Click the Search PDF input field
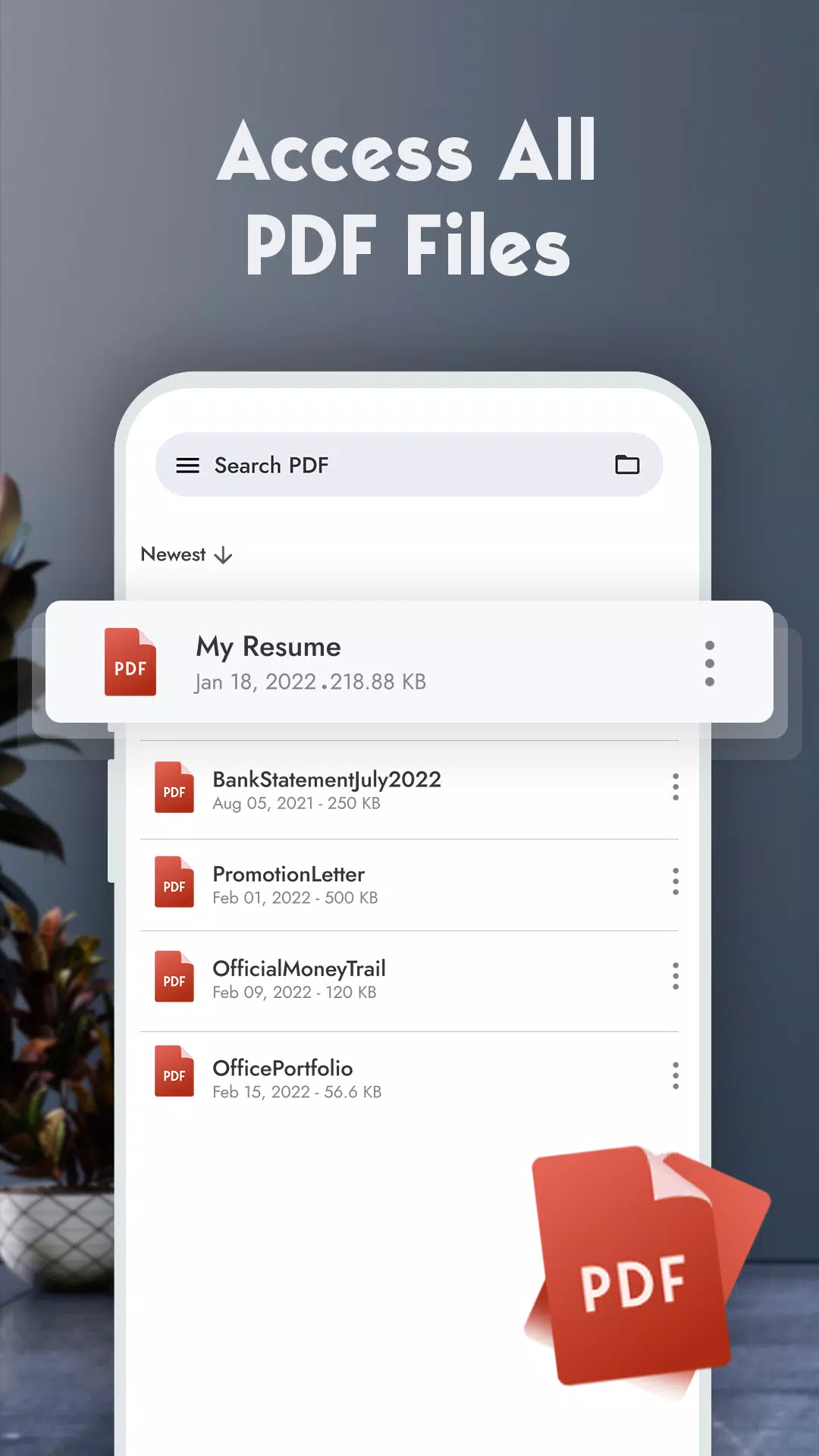The image size is (819, 1456). [x=409, y=465]
